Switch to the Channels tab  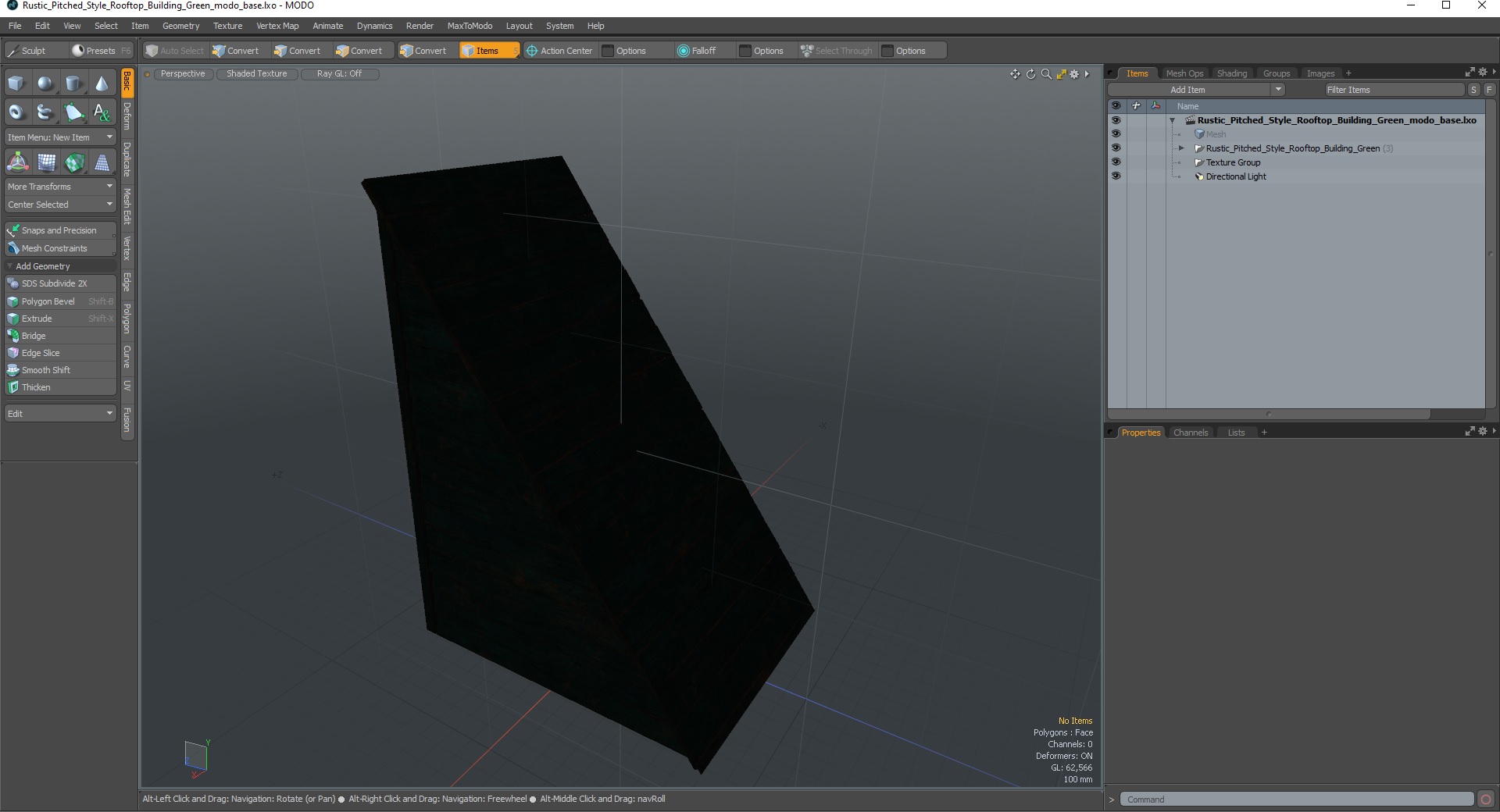point(1191,433)
